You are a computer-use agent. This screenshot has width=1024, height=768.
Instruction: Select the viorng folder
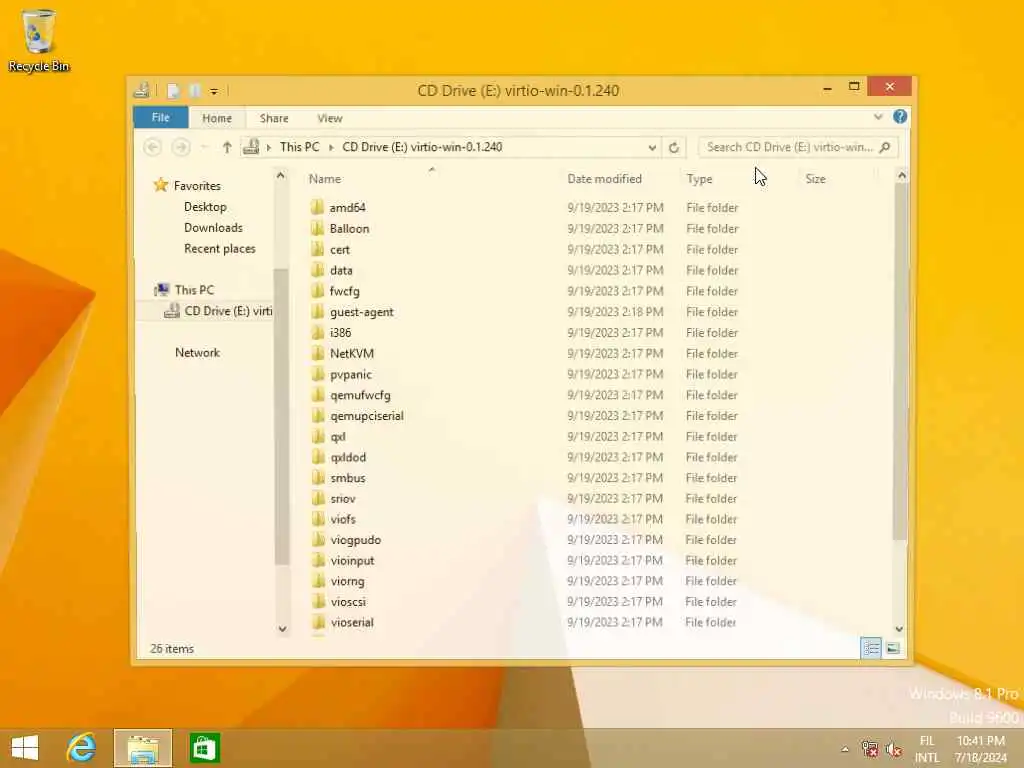click(x=347, y=581)
